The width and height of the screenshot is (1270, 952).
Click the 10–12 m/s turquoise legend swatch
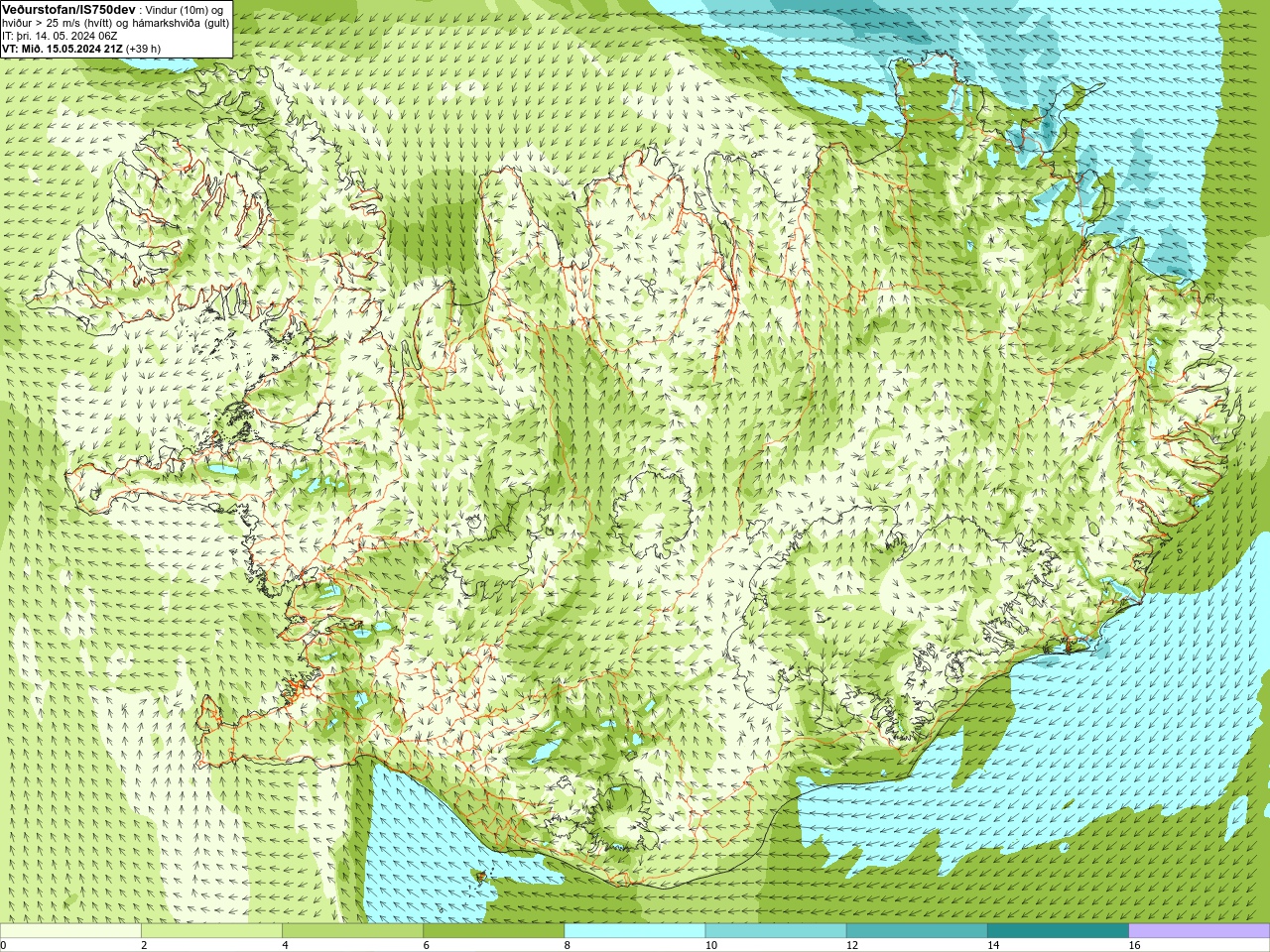pyautogui.click(x=776, y=931)
